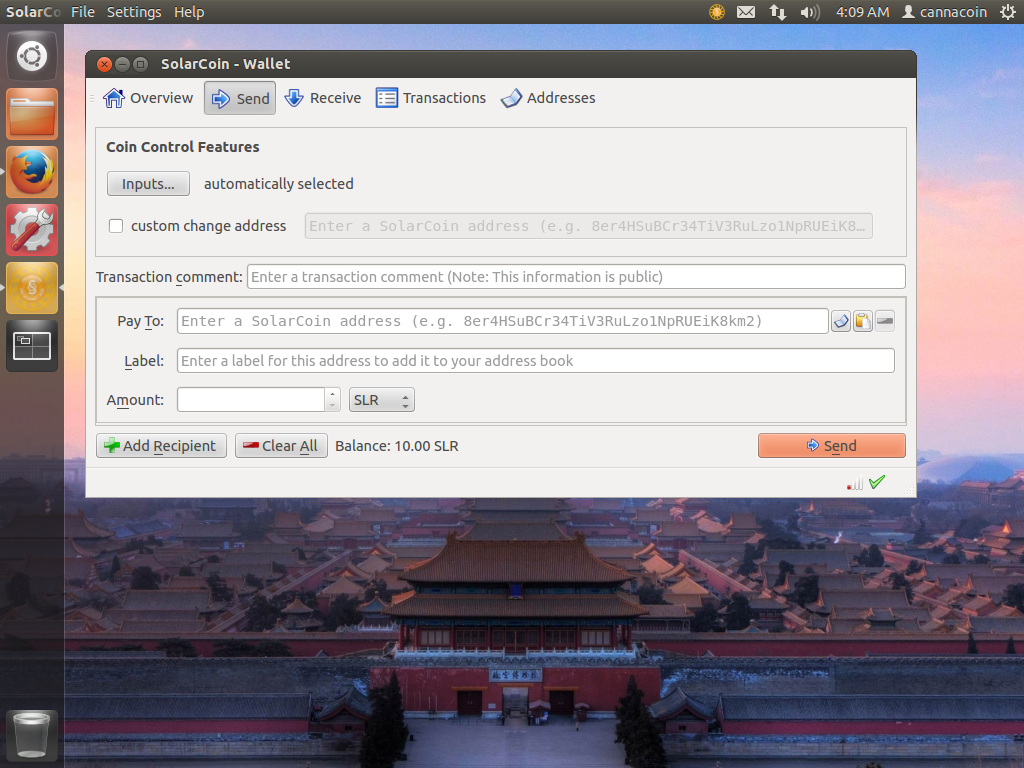
Task: Click the Balance: 10.00 SLR text
Action: pyautogui.click(x=397, y=446)
